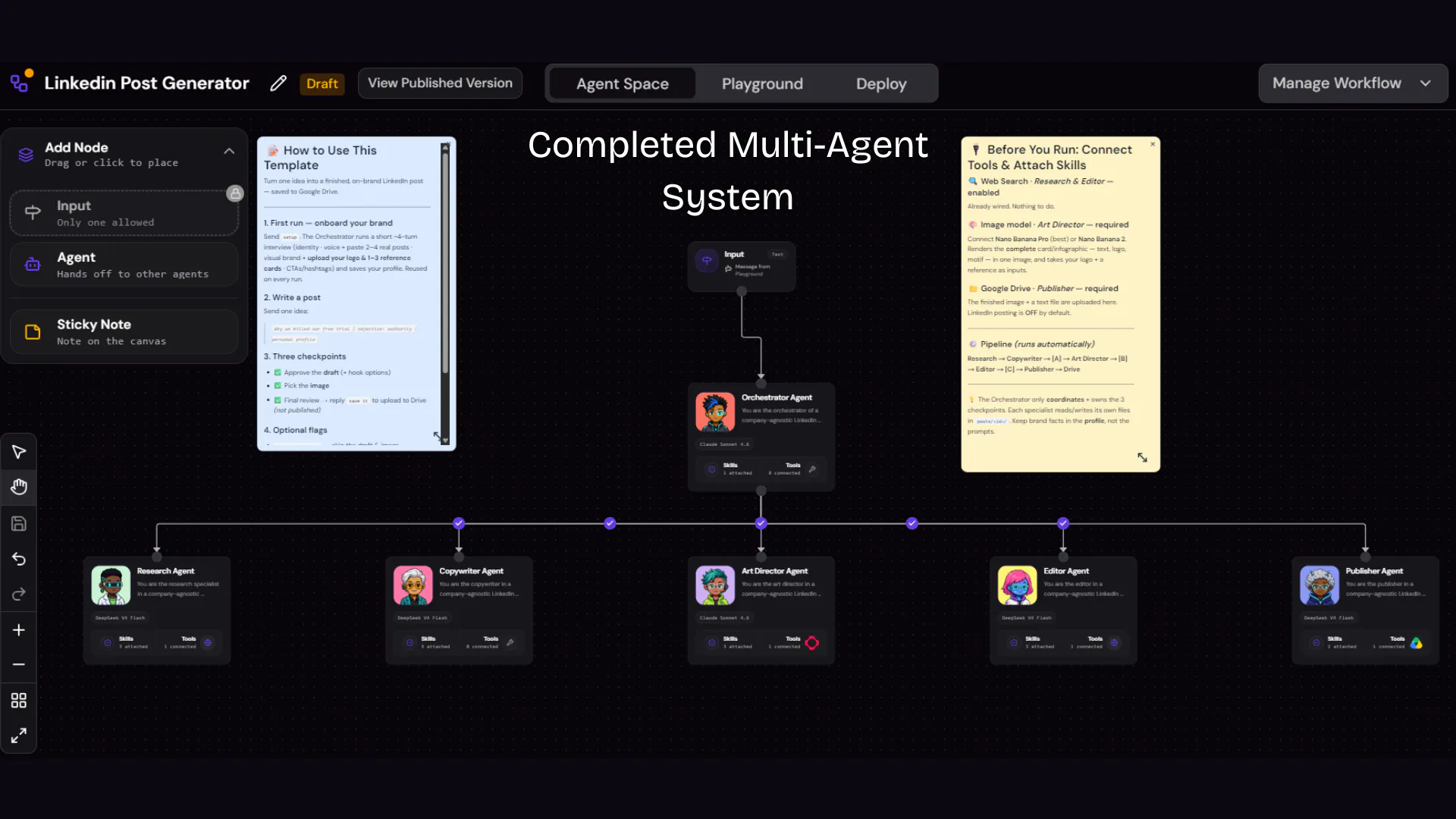The width and height of the screenshot is (1456, 819).
Task: Select the Agent node type to add
Action: pos(124,265)
